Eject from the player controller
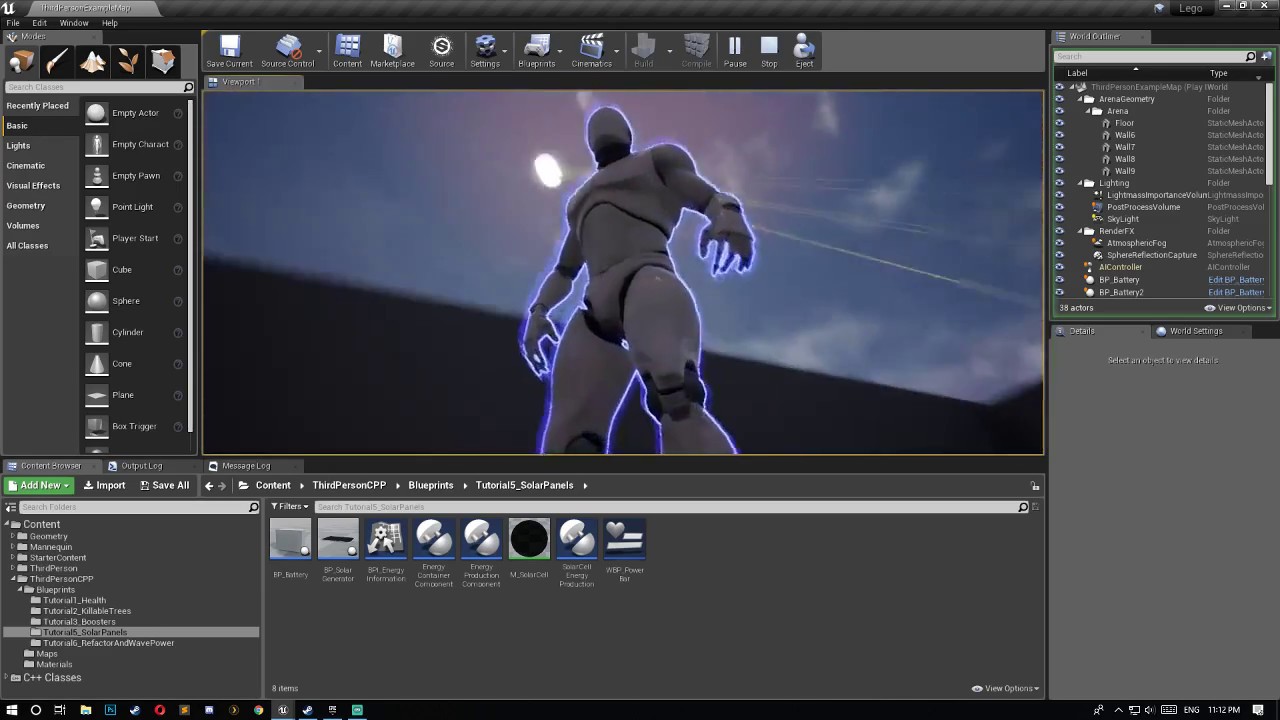1280x720 pixels. (x=804, y=50)
